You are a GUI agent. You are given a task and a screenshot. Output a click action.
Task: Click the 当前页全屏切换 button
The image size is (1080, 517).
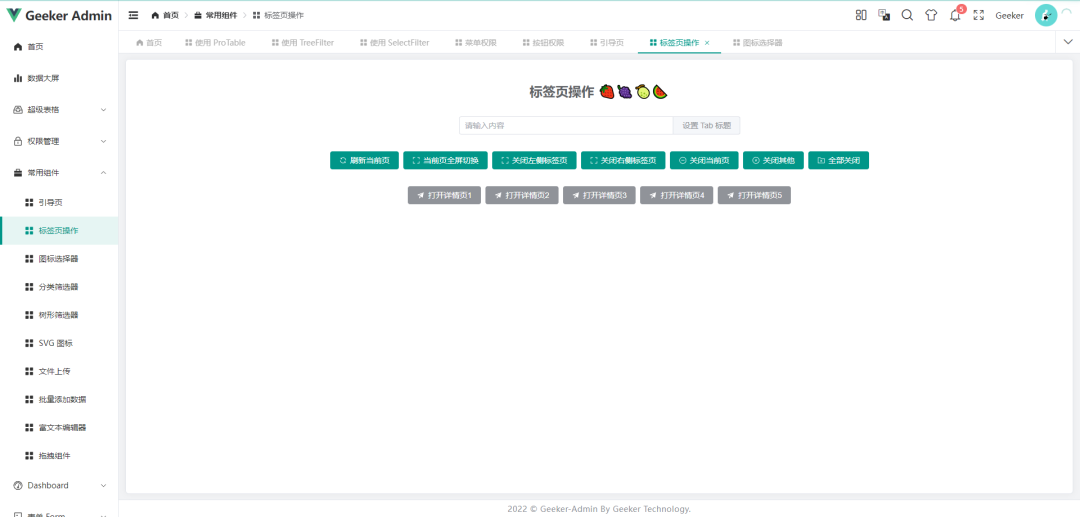click(446, 160)
